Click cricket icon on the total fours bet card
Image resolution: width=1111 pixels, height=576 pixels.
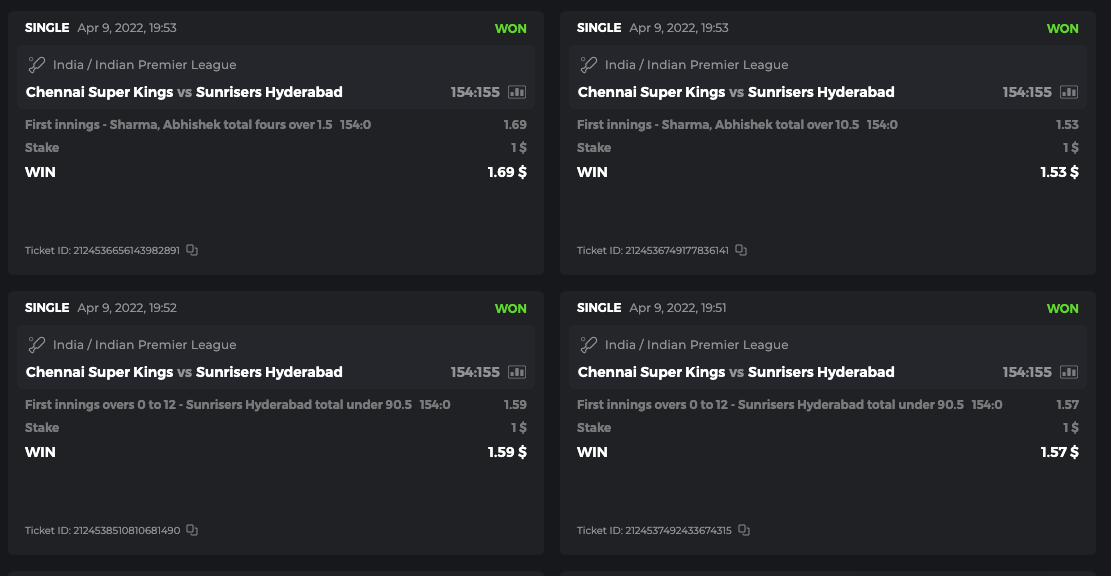point(37,65)
